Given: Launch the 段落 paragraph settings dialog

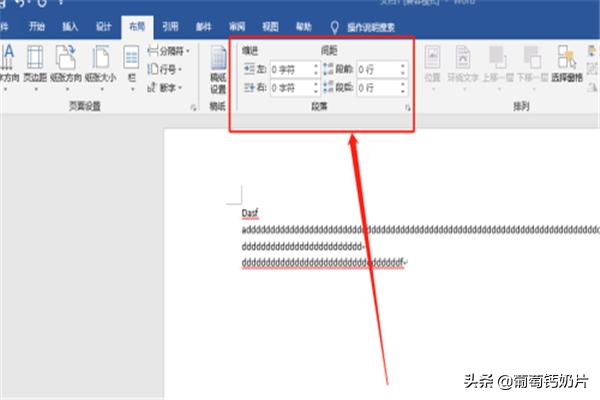Looking at the screenshot, I should pos(408,108).
